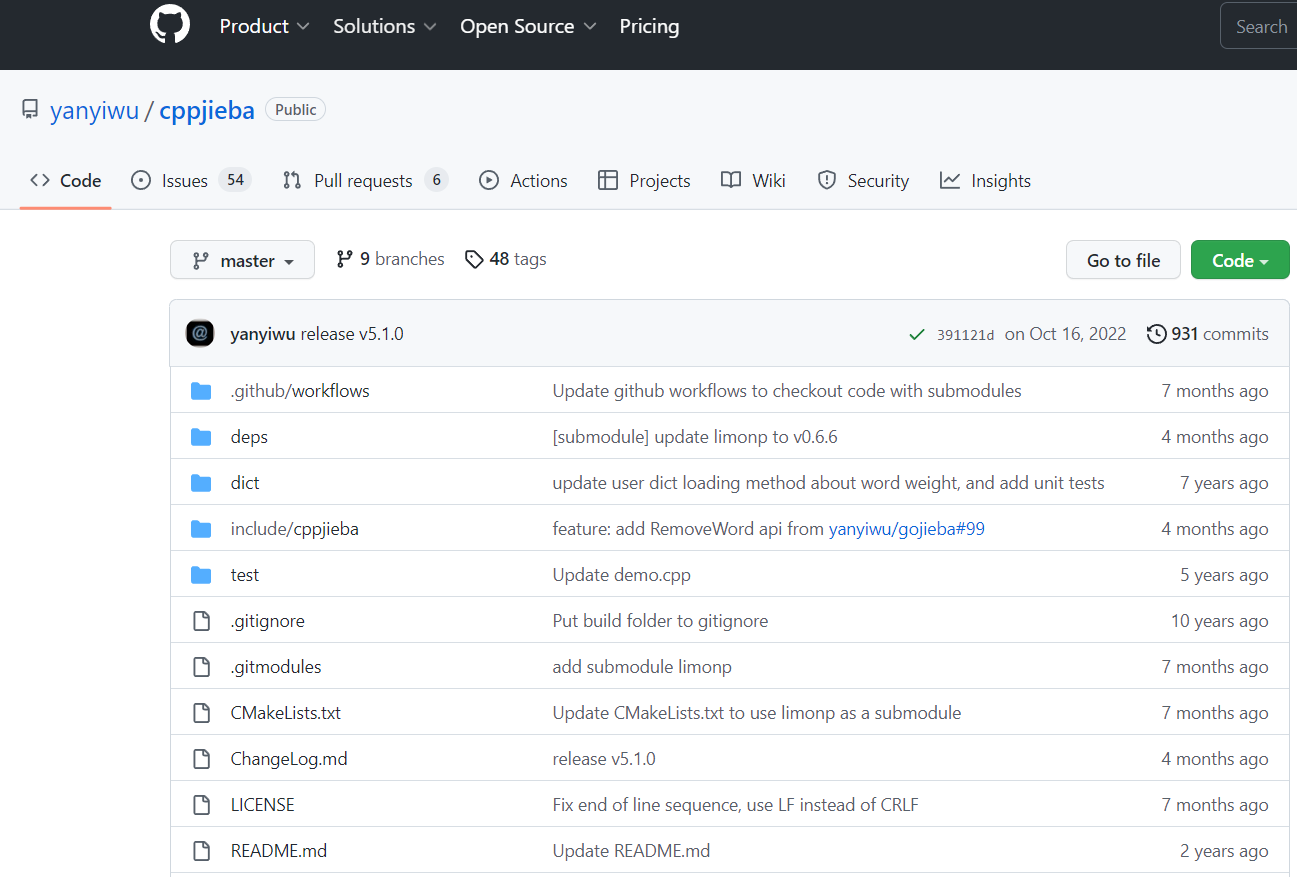This screenshot has height=877, width=1297.
Task: Click the Public visibility badge
Action: [x=295, y=110]
